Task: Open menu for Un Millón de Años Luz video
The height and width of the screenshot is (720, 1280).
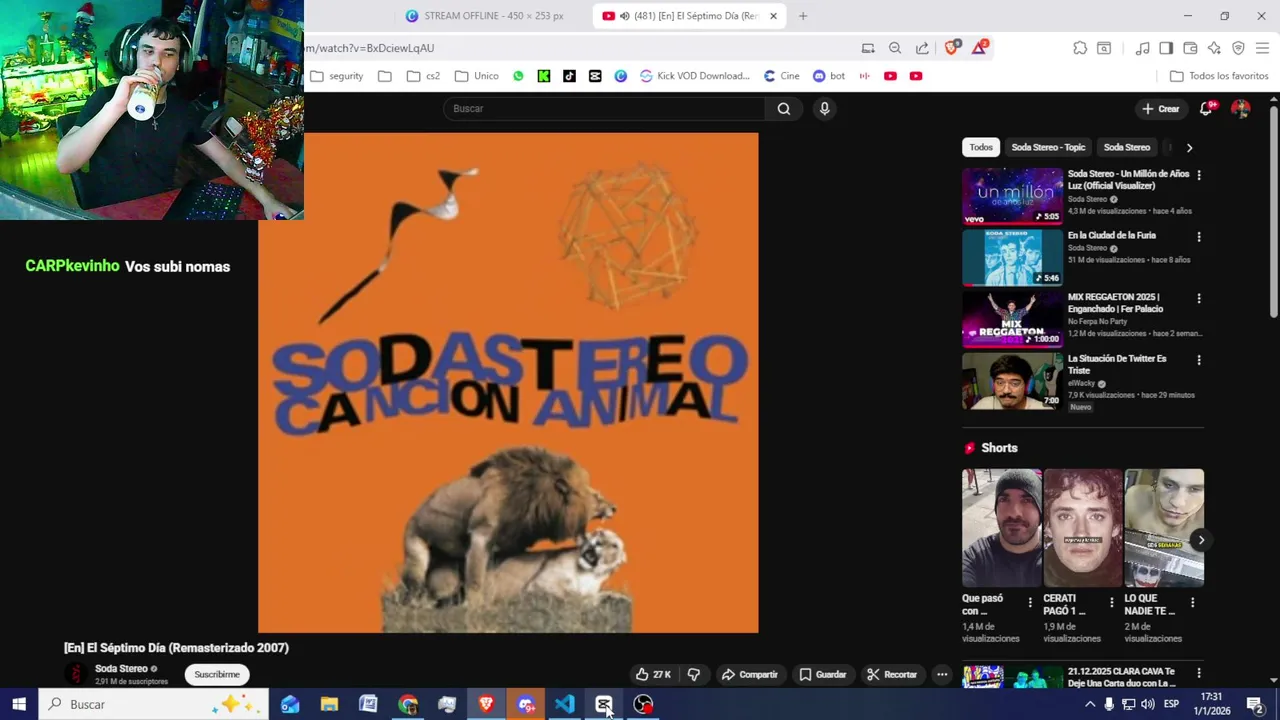Action: click(x=1199, y=175)
